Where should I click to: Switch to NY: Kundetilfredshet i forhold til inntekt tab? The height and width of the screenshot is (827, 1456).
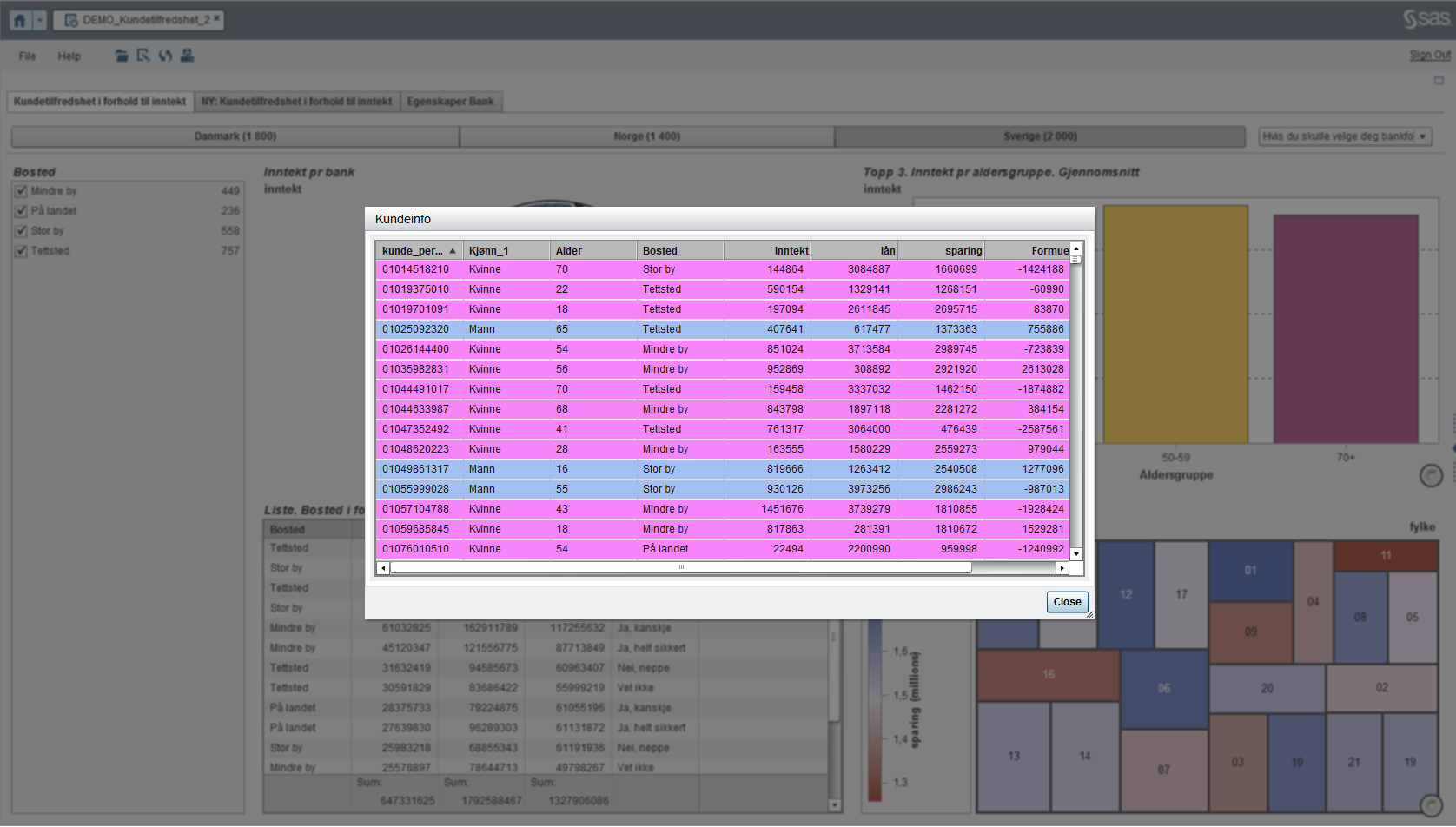tap(297, 102)
